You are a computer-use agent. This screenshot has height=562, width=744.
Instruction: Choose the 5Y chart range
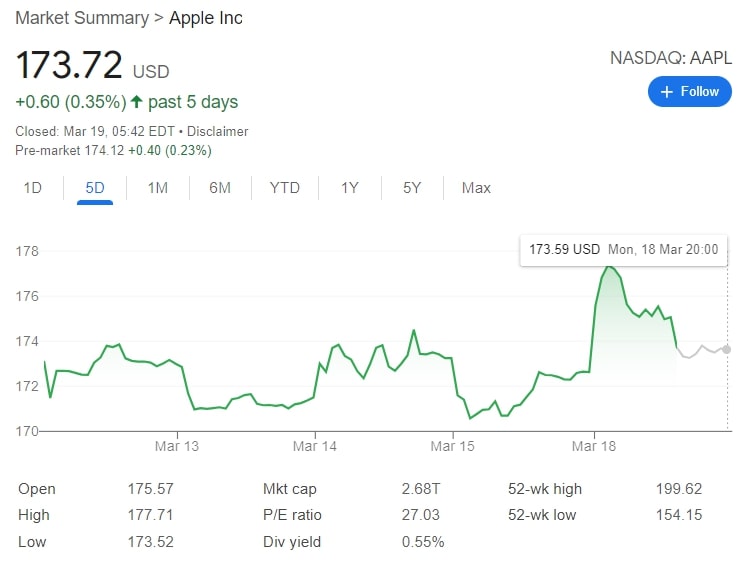412,188
